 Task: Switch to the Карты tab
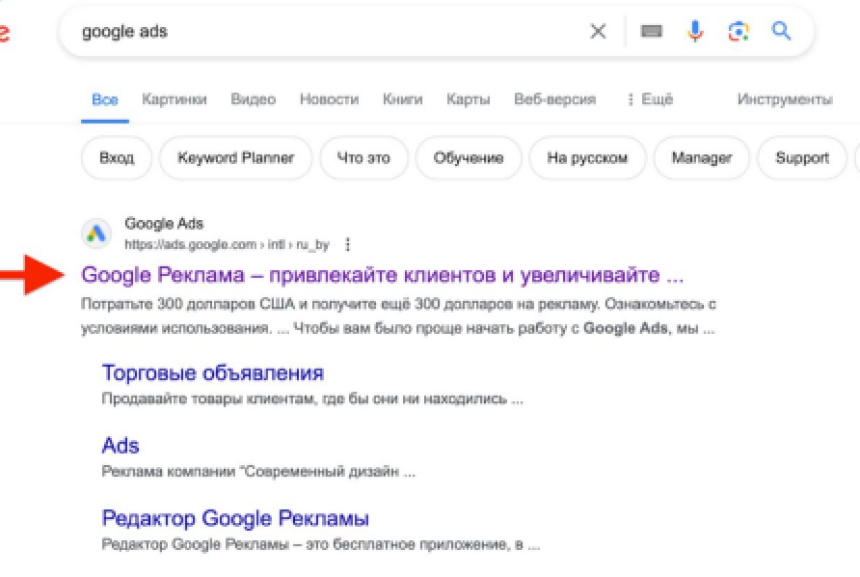coord(468,99)
